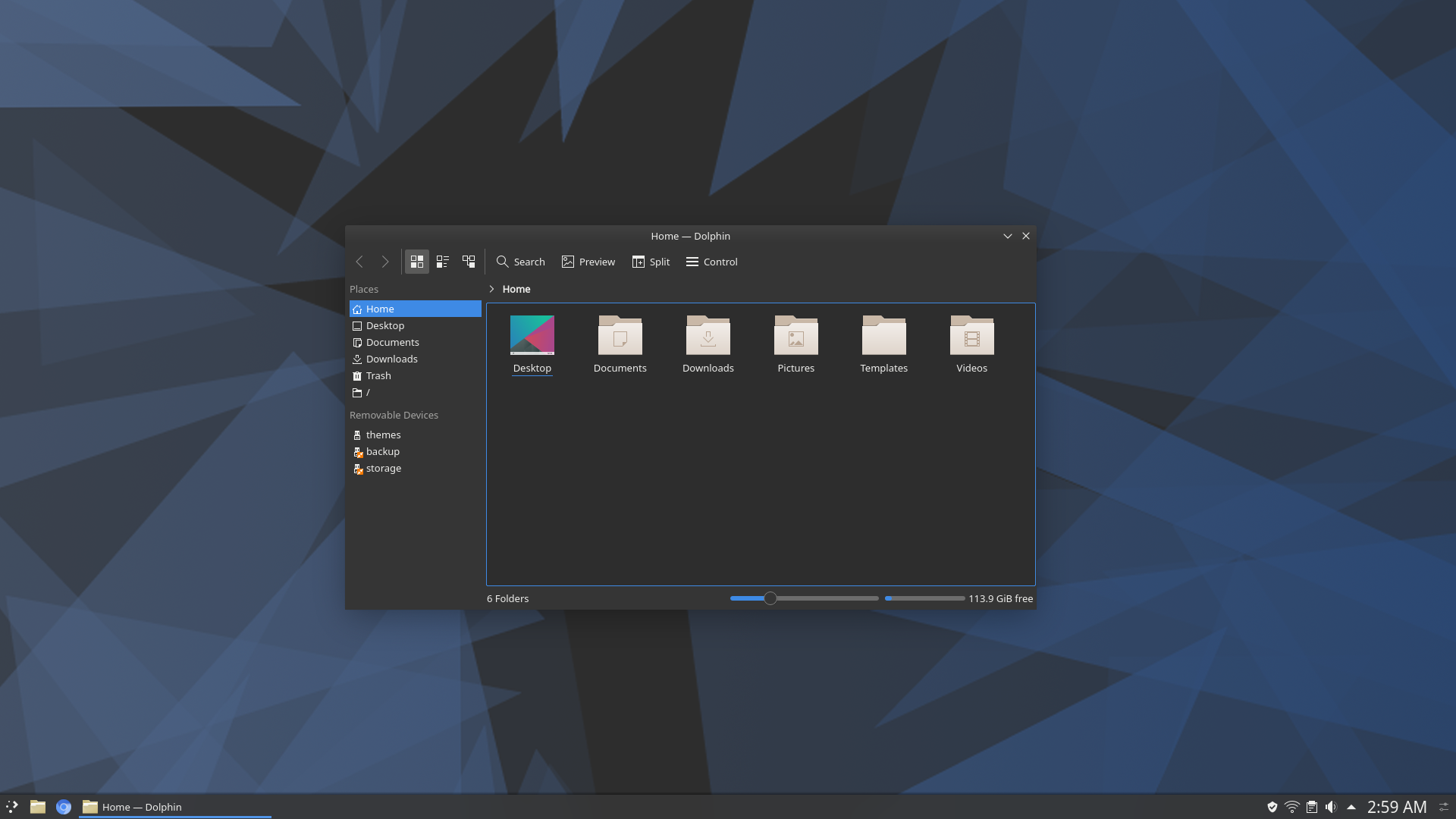
Task: Select the Downloads folder icon
Action: click(708, 335)
